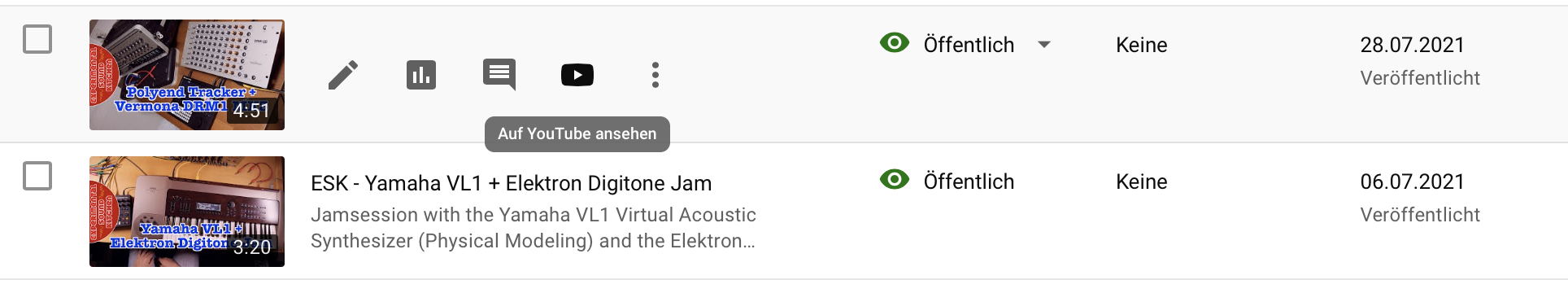Open analytics for the Polyend Tracker video
The height and width of the screenshot is (293, 1568).
coord(421,75)
